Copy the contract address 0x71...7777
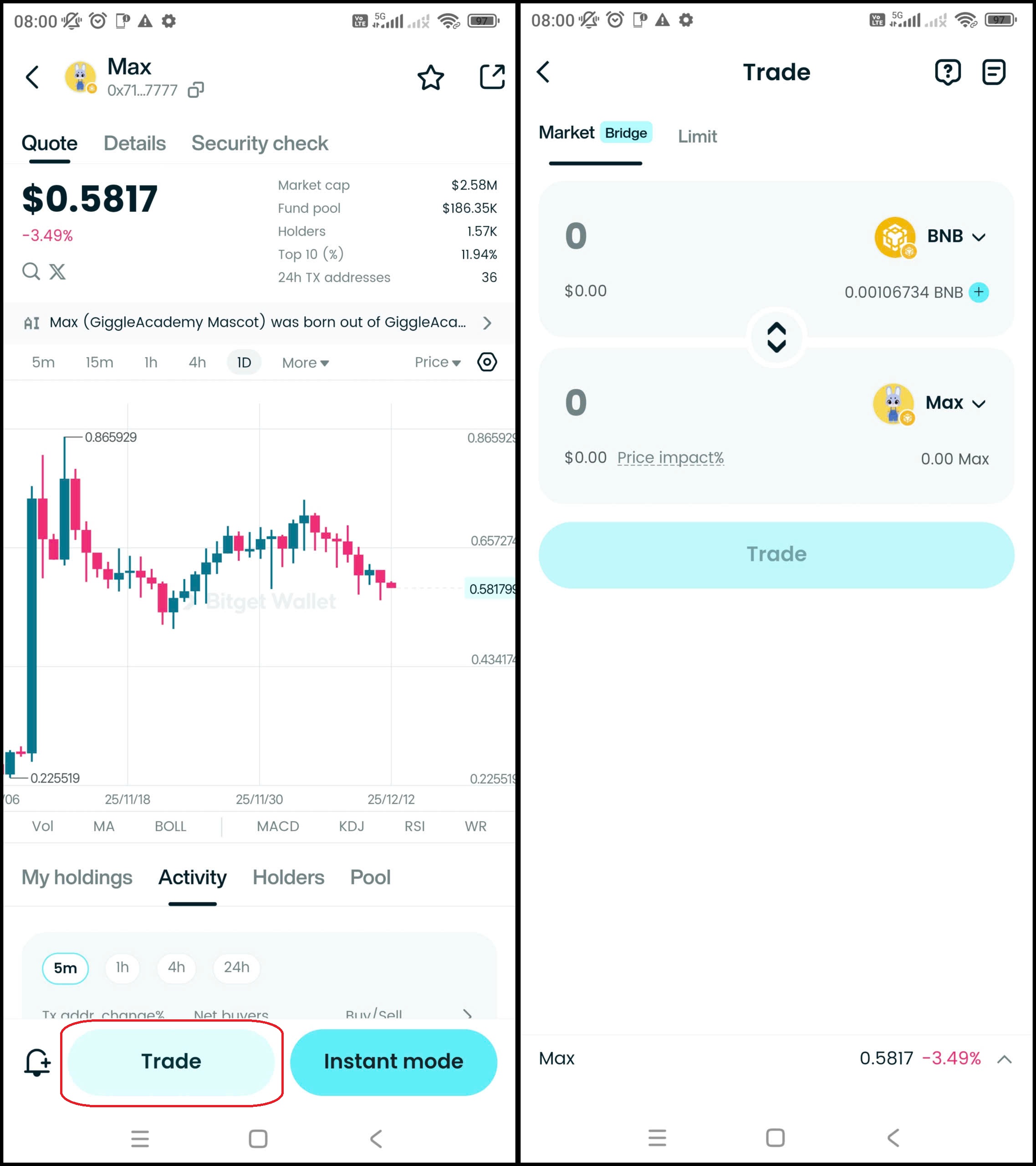This screenshot has width=1036, height=1166. pos(196,90)
